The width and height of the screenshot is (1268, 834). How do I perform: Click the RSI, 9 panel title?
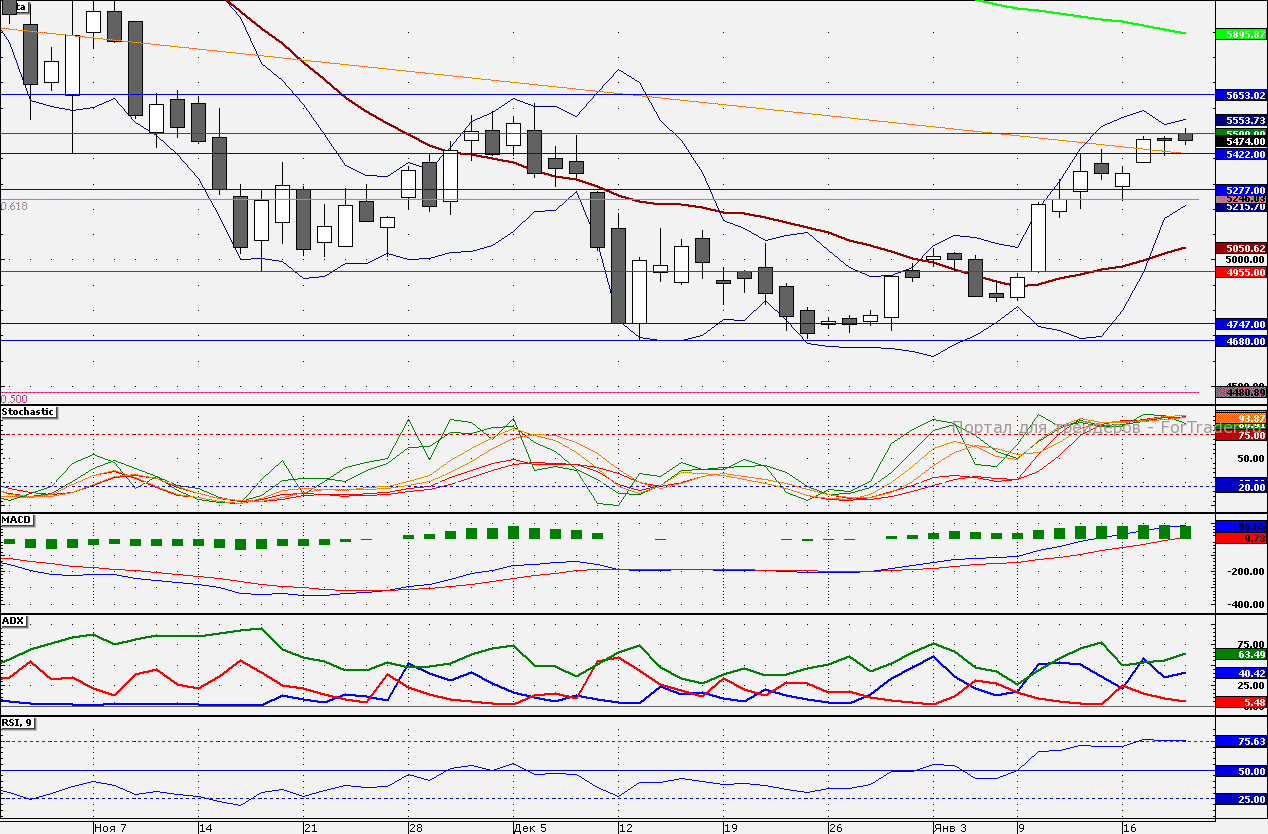(19, 722)
